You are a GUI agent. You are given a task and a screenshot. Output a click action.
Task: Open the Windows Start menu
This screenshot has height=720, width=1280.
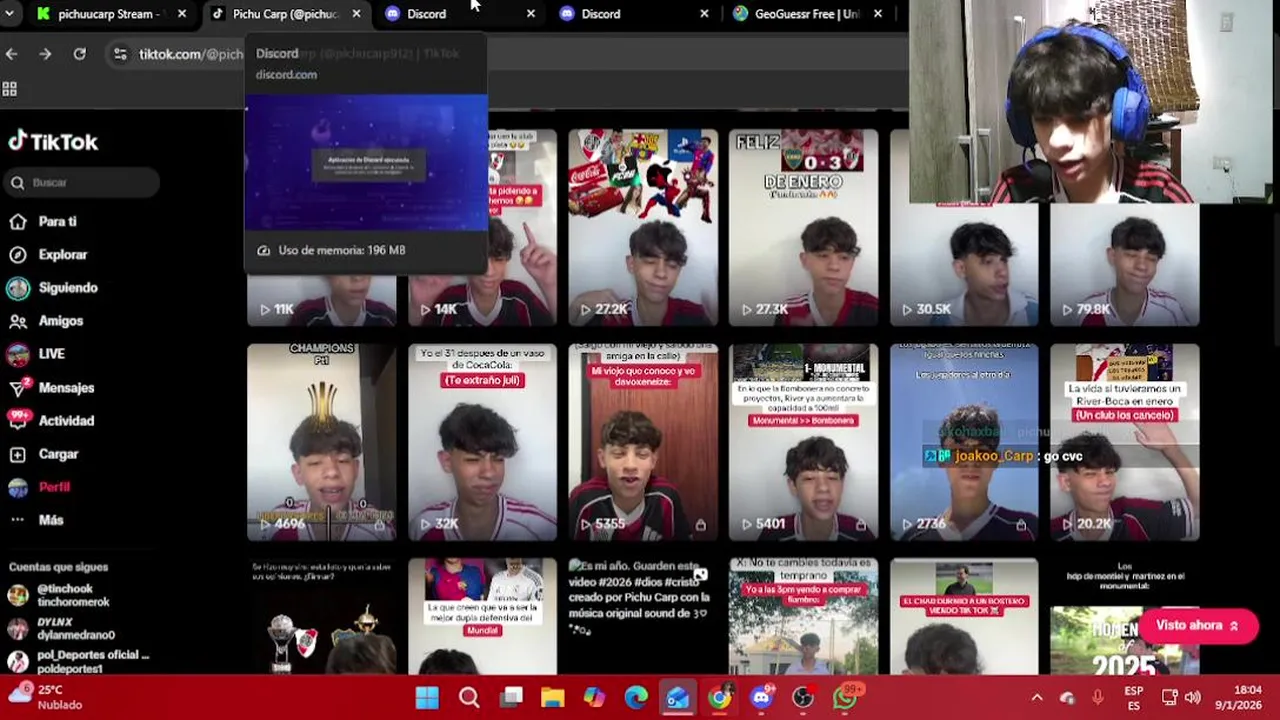427,698
